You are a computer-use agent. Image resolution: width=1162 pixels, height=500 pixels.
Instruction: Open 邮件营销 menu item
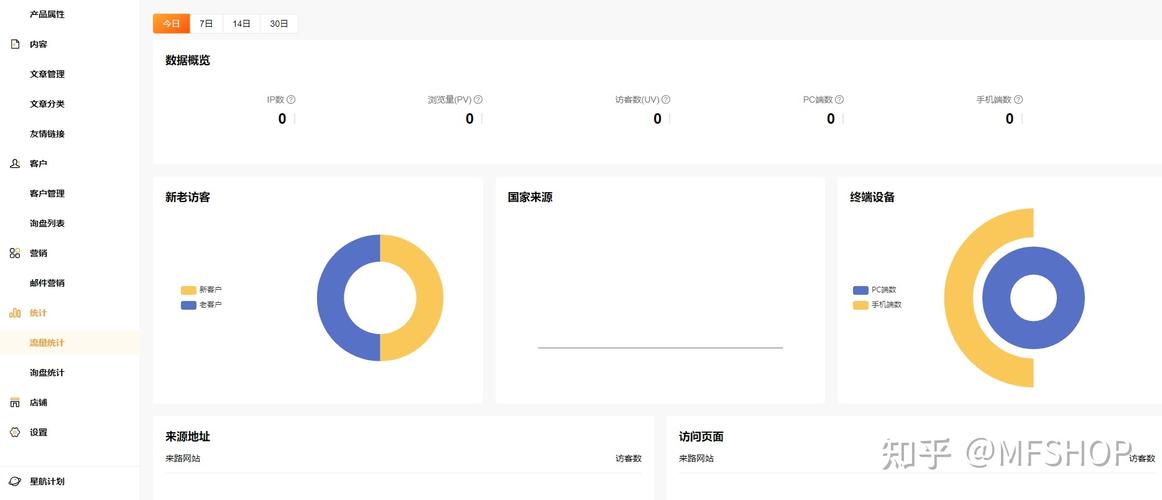click(x=47, y=284)
